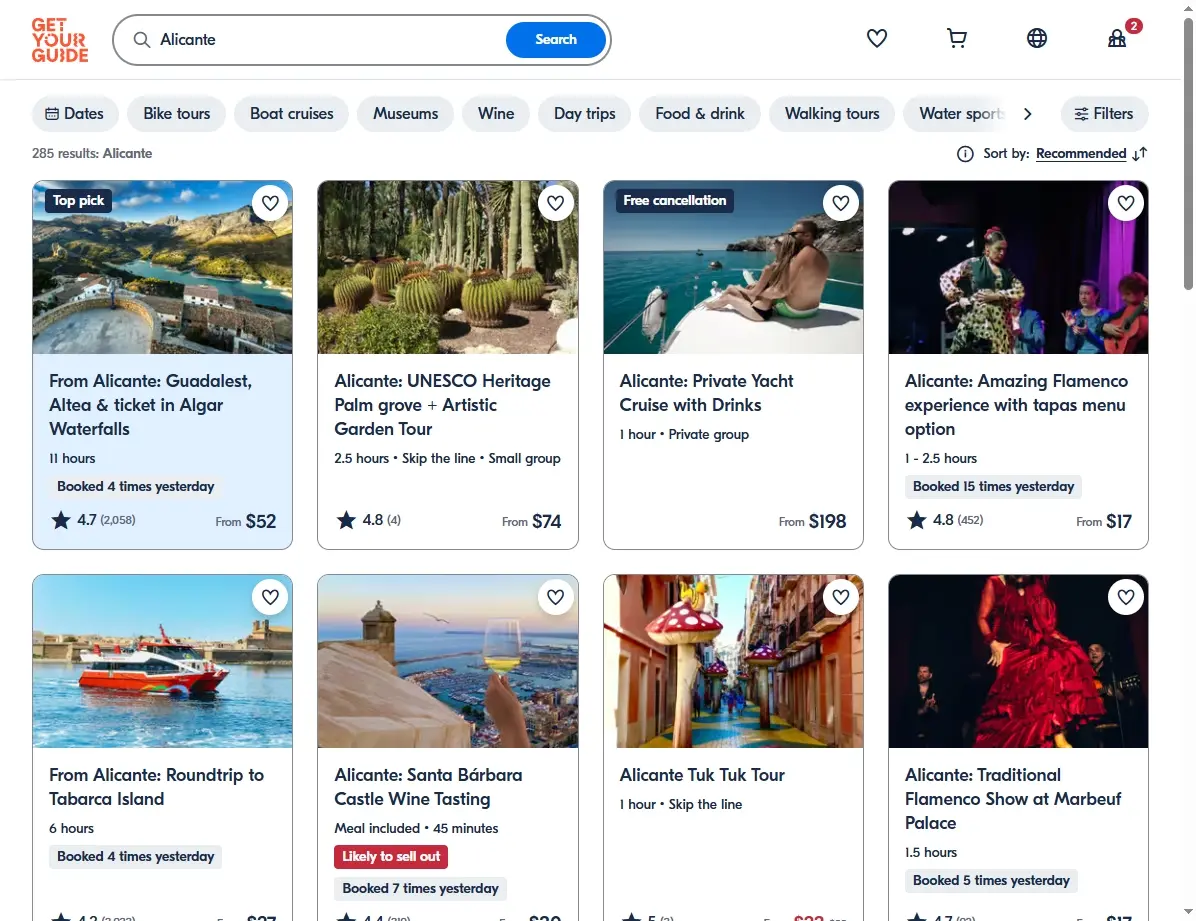Toggle wishlist heart on Private Yacht Cruise
The width and height of the screenshot is (1196, 921).
841,203
